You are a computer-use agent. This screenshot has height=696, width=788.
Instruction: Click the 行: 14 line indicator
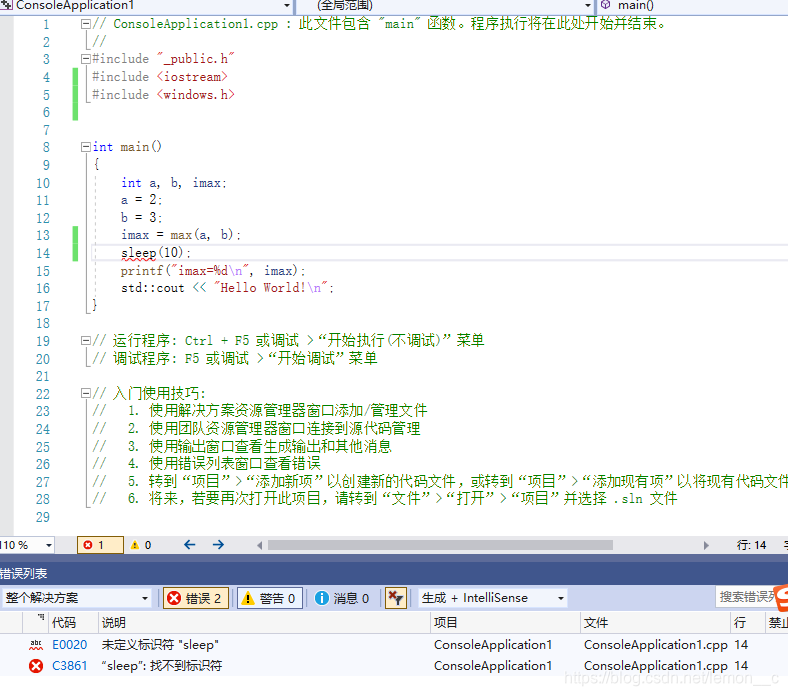point(751,545)
